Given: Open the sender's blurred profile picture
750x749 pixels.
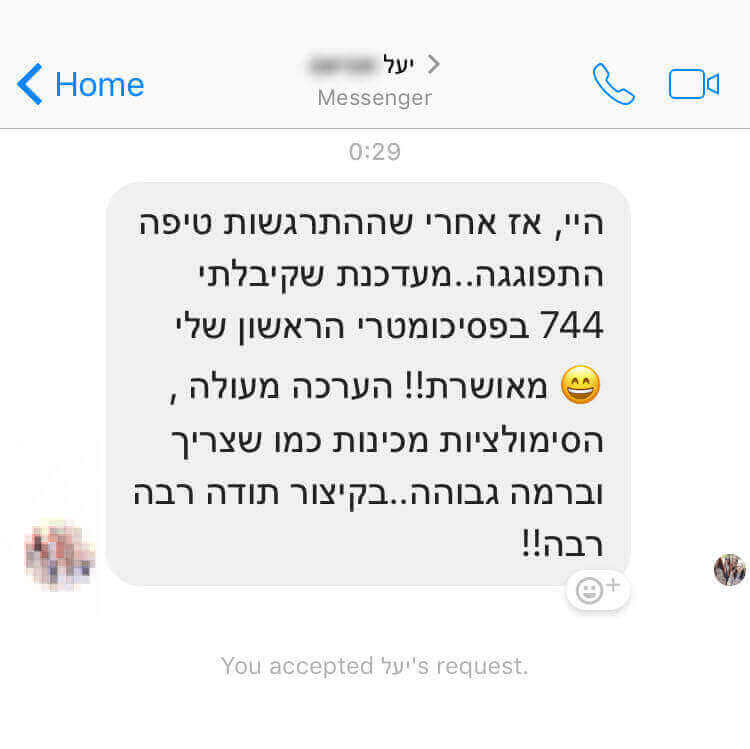Looking at the screenshot, I should point(60,556).
